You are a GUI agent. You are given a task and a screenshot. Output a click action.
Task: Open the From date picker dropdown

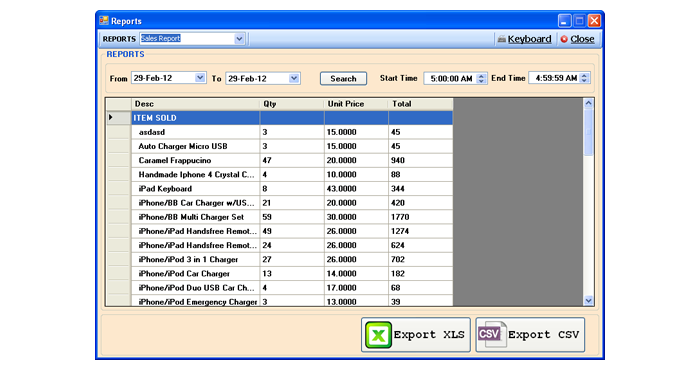point(200,78)
